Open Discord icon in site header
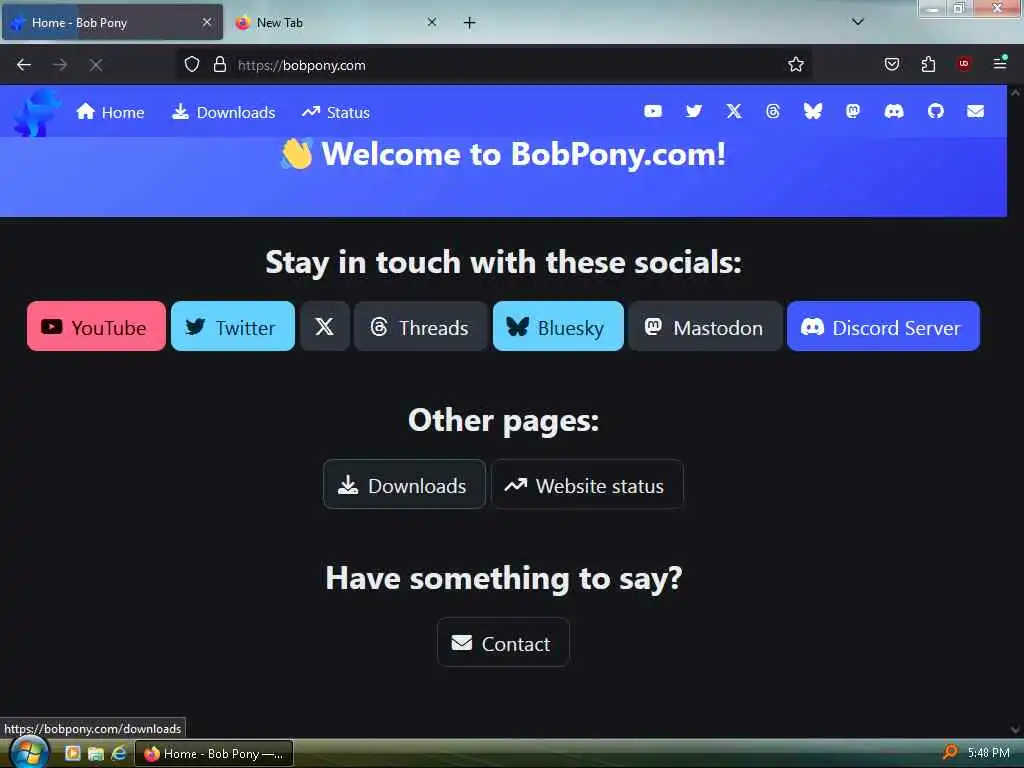This screenshot has width=1024, height=768. (x=894, y=112)
